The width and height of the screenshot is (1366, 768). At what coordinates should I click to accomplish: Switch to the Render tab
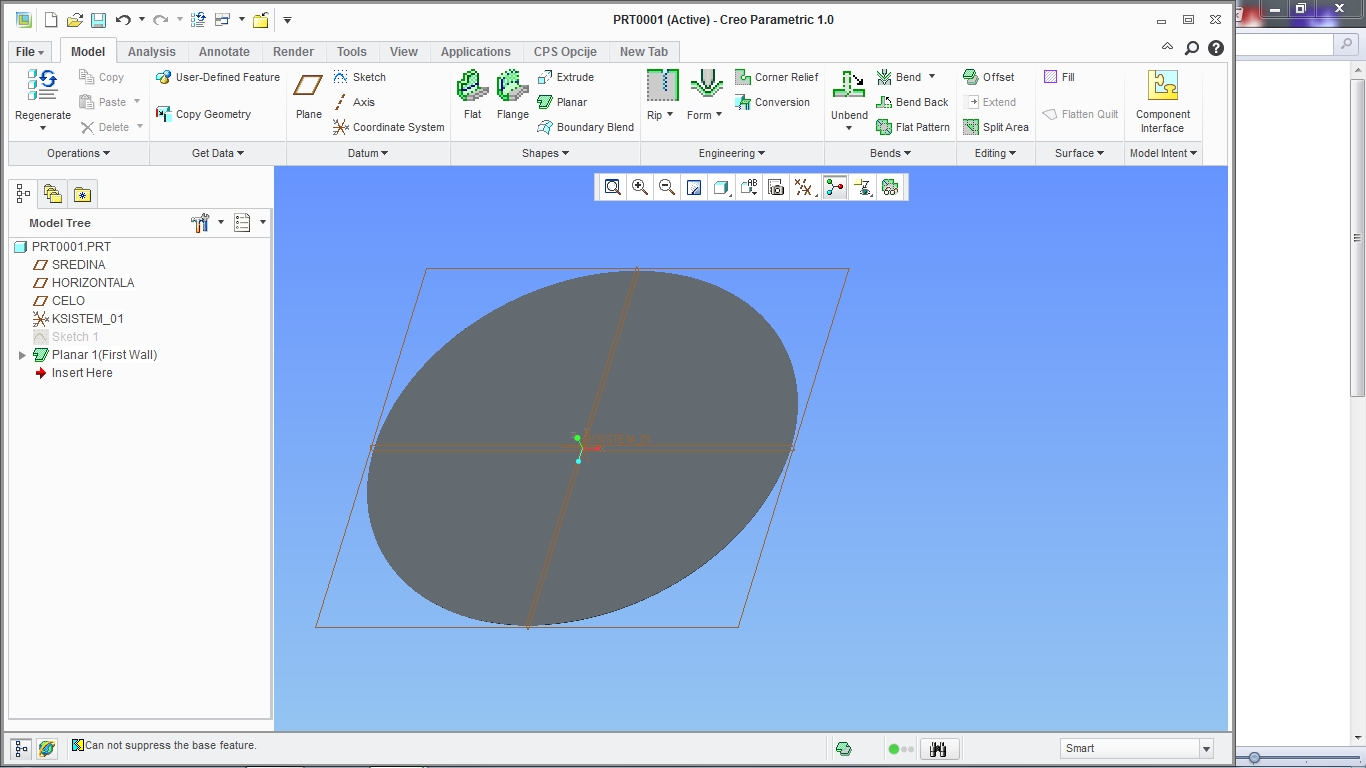293,52
